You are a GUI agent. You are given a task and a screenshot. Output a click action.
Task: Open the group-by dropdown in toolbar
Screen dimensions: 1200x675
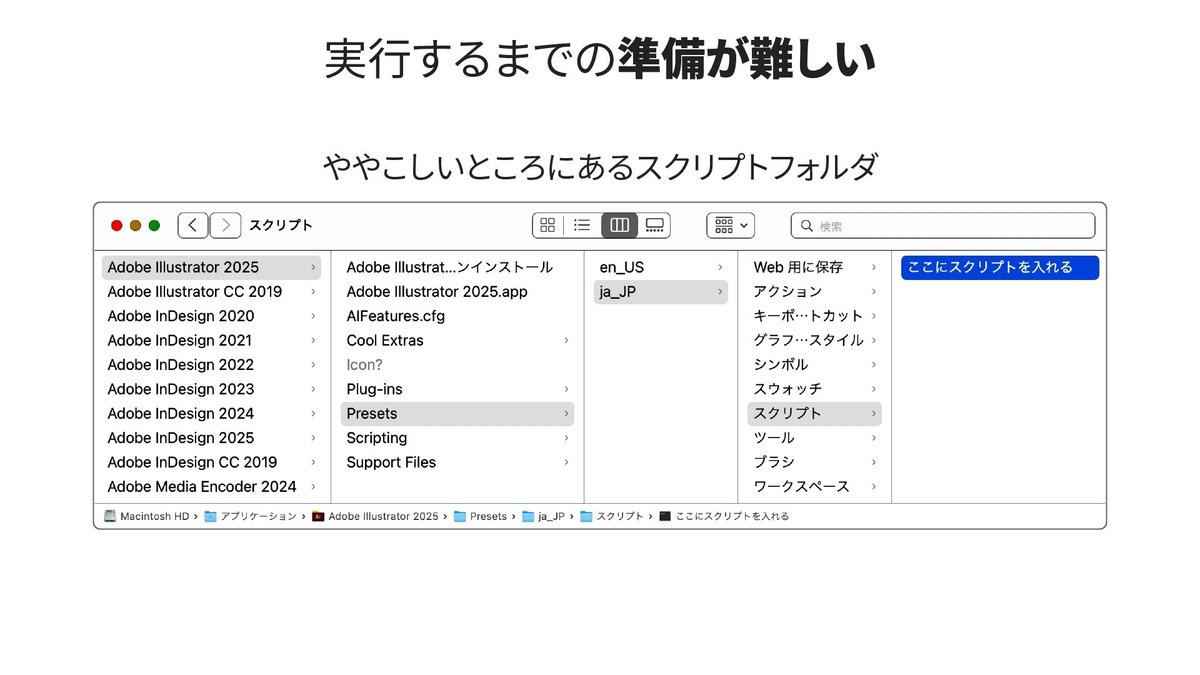point(730,225)
